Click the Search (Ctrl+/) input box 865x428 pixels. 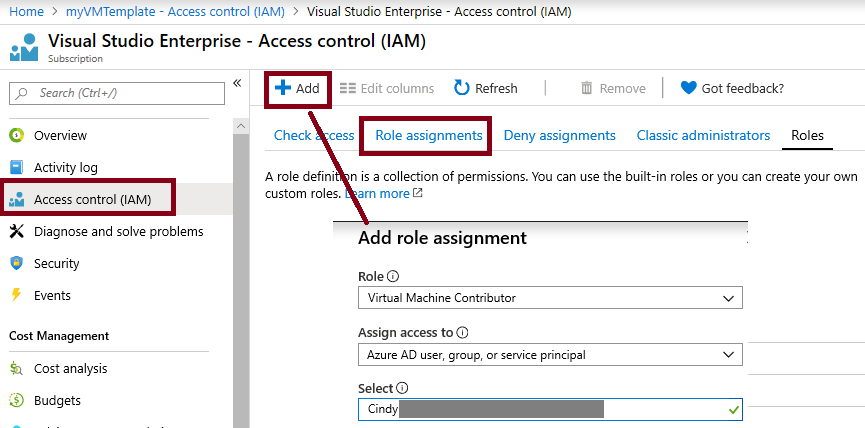point(117,93)
